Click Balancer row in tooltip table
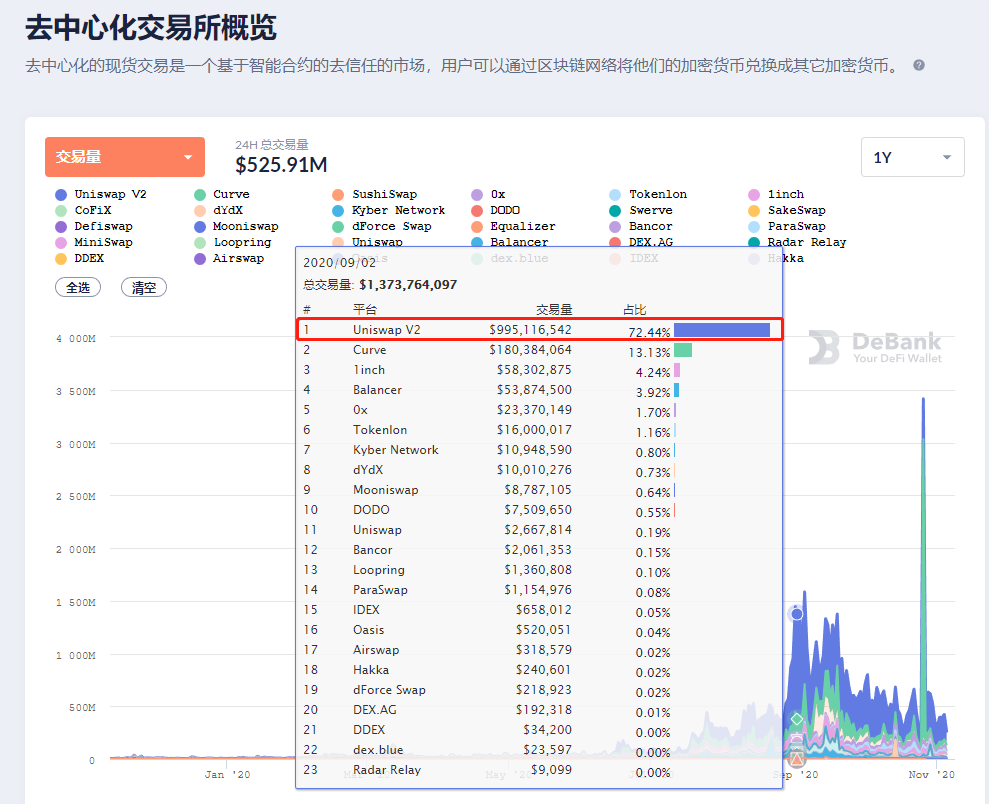This screenshot has height=804, width=989. coord(540,390)
